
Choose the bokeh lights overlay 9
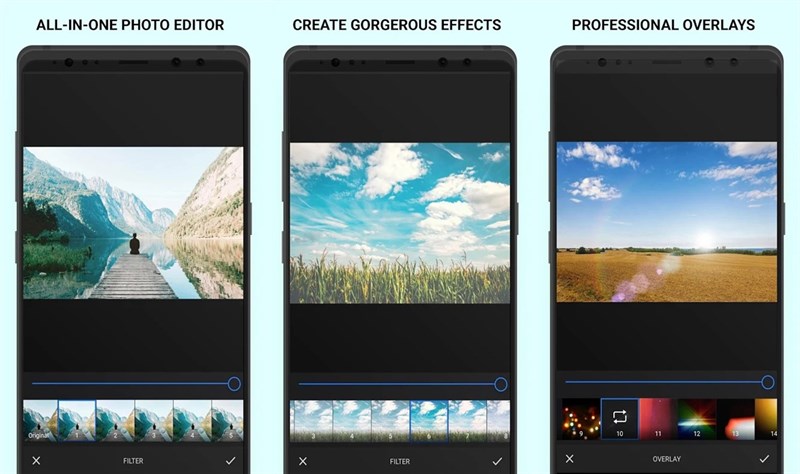point(581,419)
